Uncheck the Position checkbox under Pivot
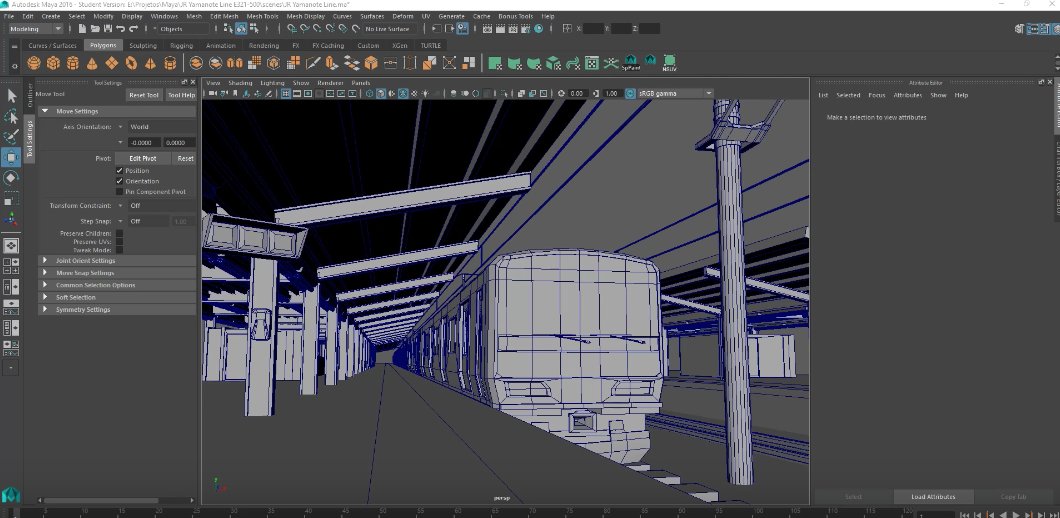1060x518 pixels. click(120, 171)
